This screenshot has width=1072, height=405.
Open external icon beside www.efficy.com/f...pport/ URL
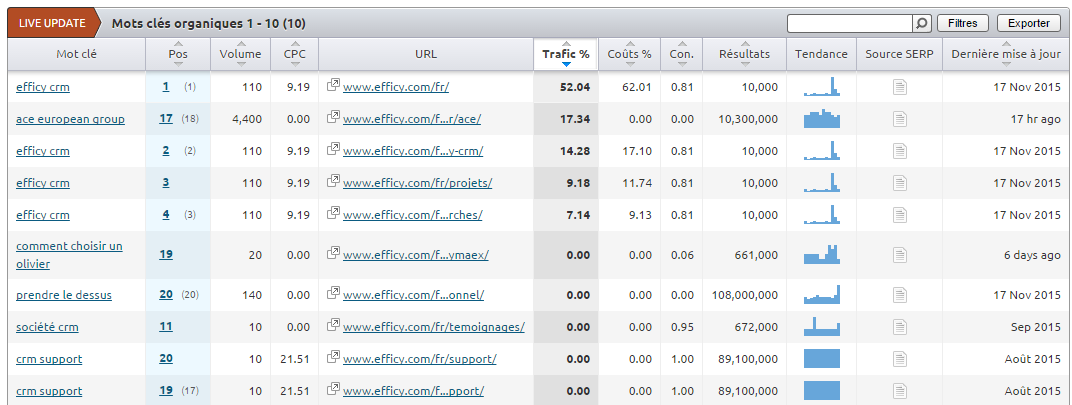tap(334, 389)
